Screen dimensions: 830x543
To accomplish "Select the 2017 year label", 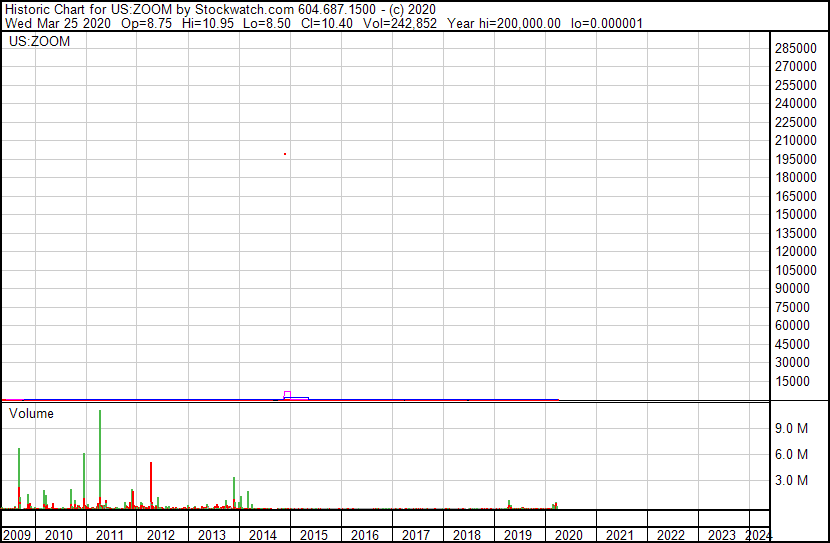I will click(416, 535).
